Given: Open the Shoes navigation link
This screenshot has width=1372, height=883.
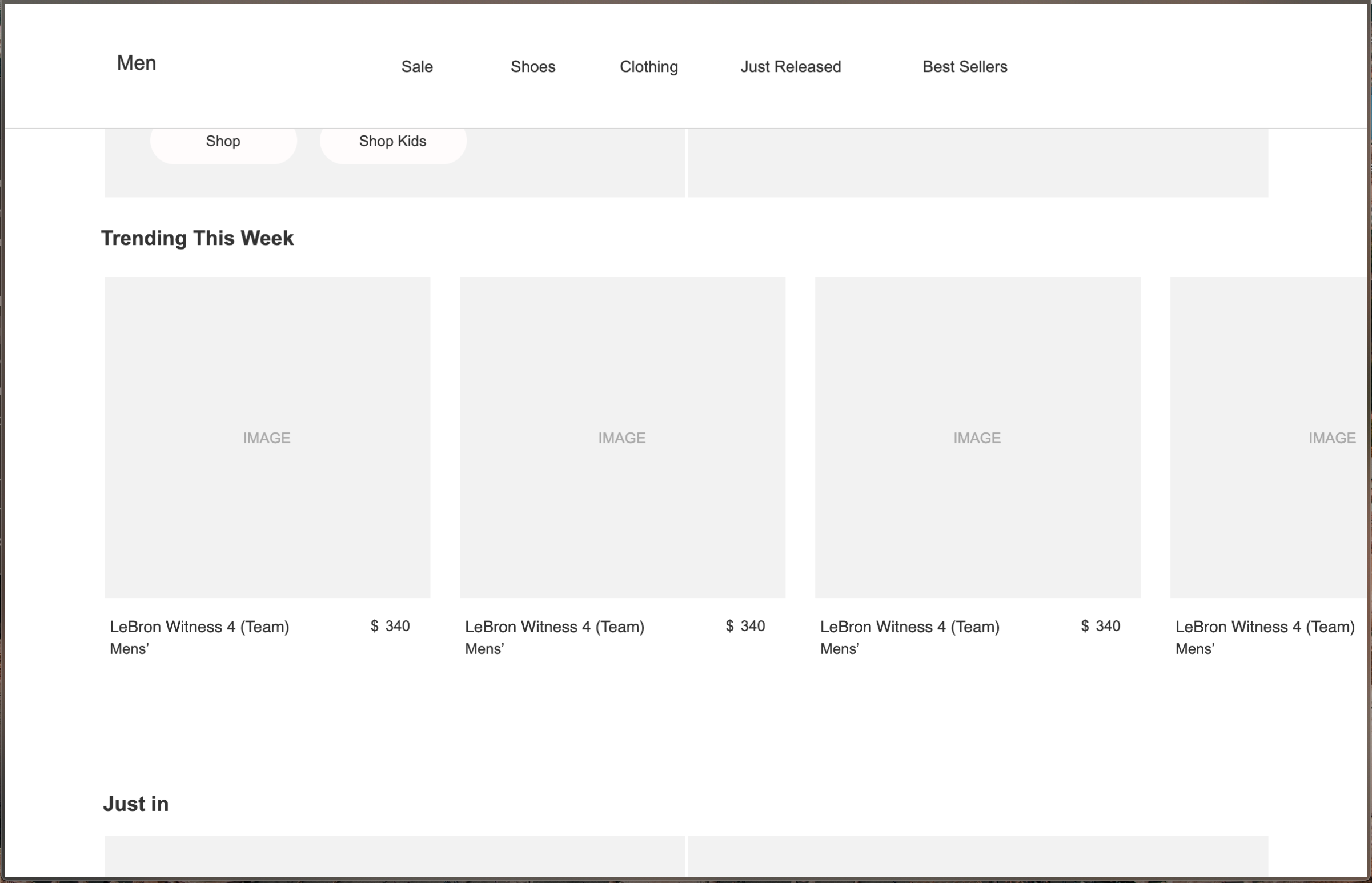Looking at the screenshot, I should [x=532, y=66].
